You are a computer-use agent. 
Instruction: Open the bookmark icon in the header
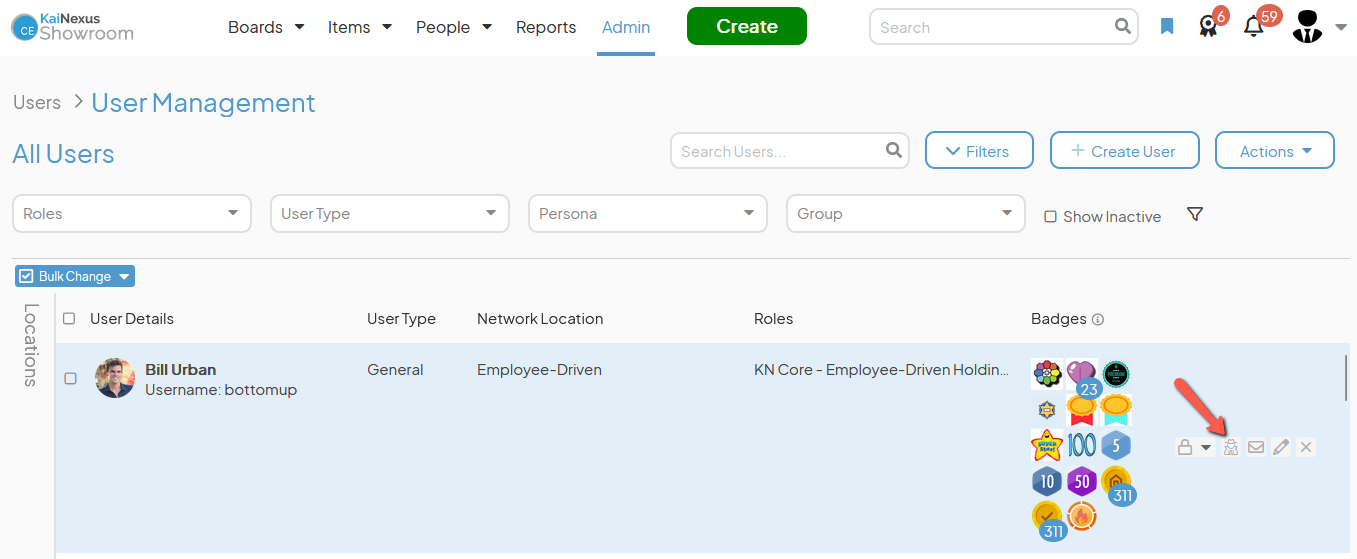[x=1167, y=27]
